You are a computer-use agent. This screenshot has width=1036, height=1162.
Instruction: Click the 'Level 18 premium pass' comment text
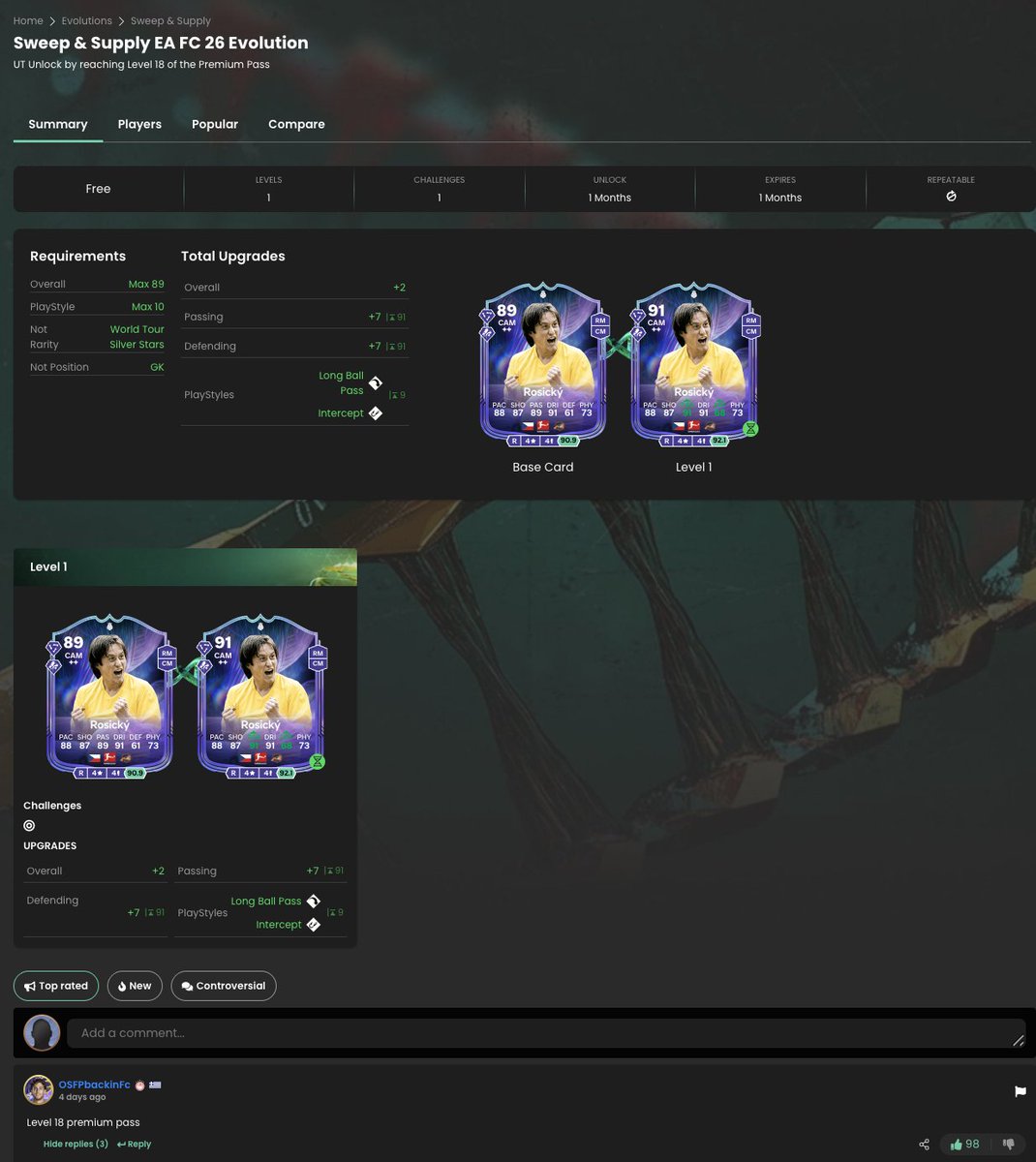point(83,1122)
